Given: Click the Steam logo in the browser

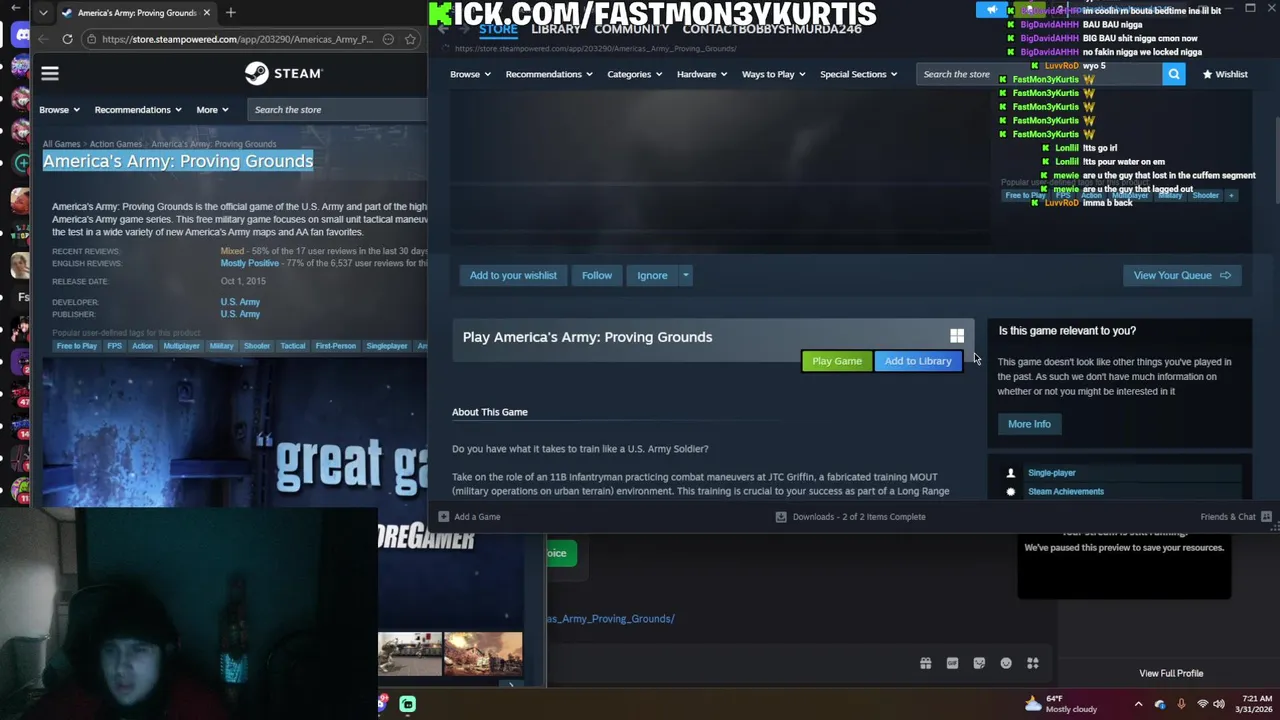Looking at the screenshot, I should click(284, 73).
